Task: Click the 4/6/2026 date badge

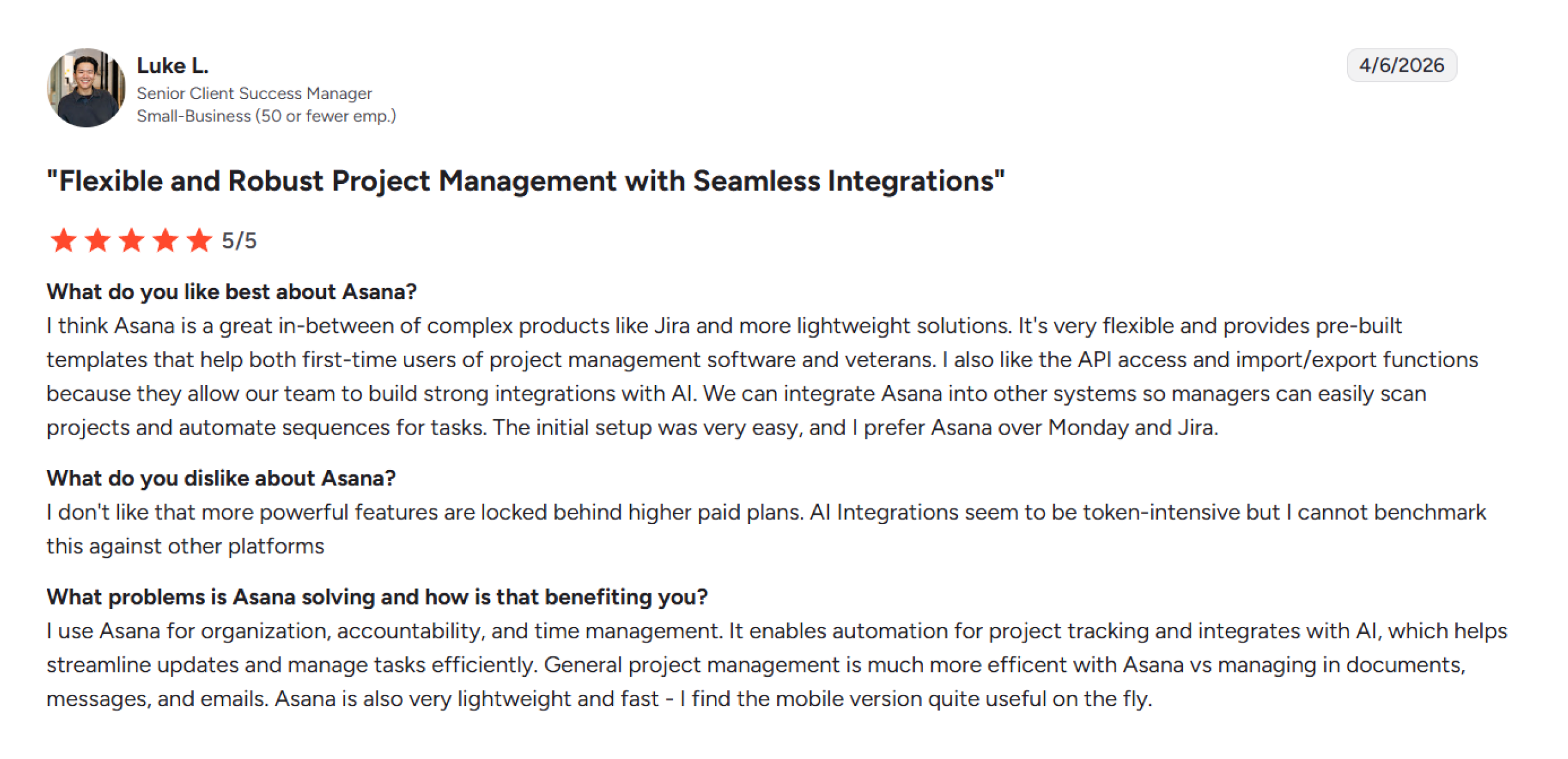Action: point(1402,65)
